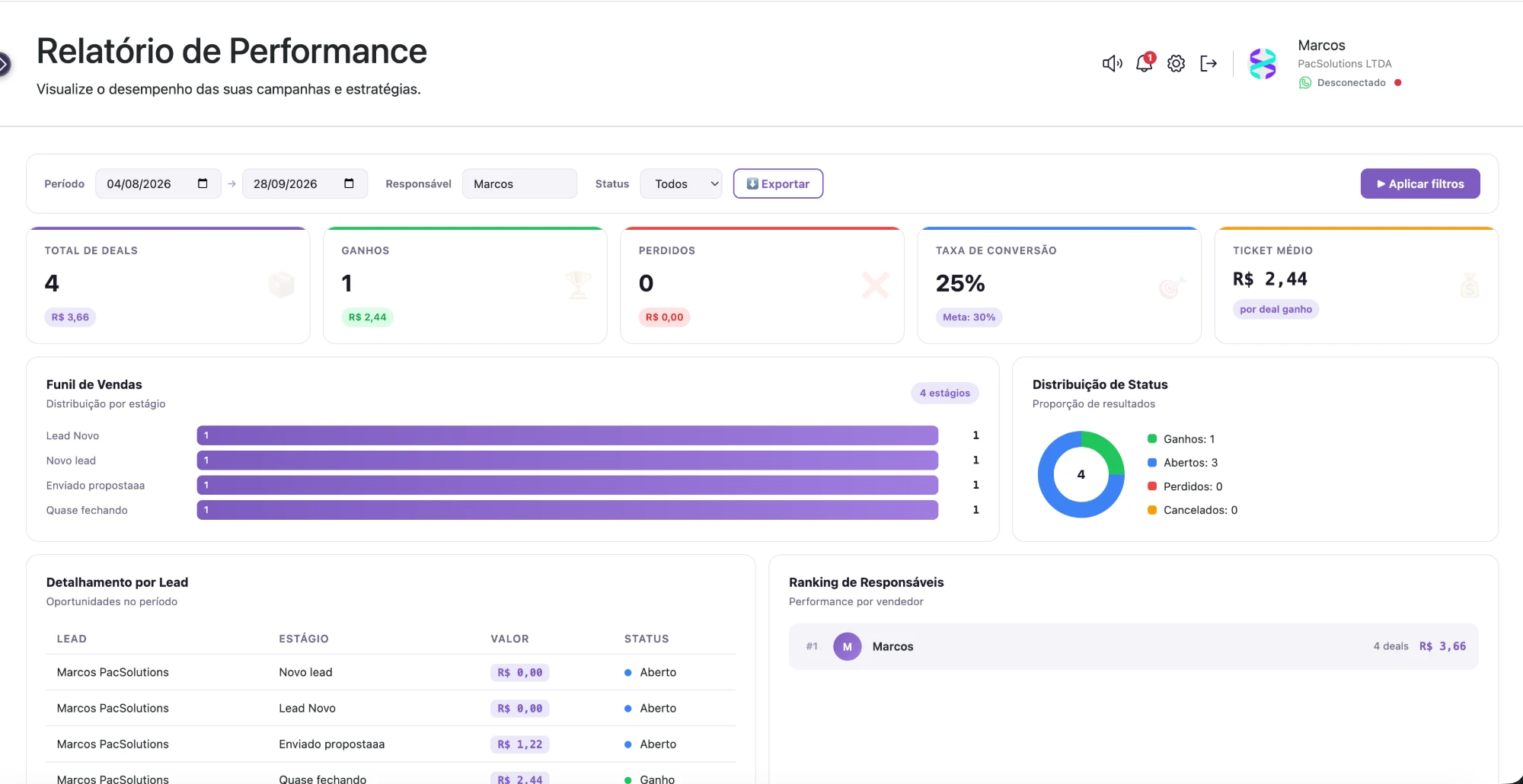Click the por deal ganho badge
The image size is (1523, 784).
(1276, 309)
